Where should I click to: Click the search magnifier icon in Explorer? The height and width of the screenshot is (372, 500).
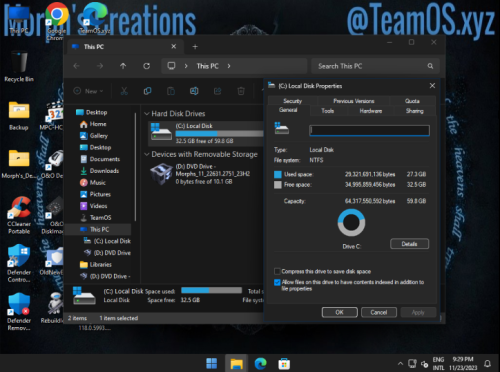click(x=430, y=66)
